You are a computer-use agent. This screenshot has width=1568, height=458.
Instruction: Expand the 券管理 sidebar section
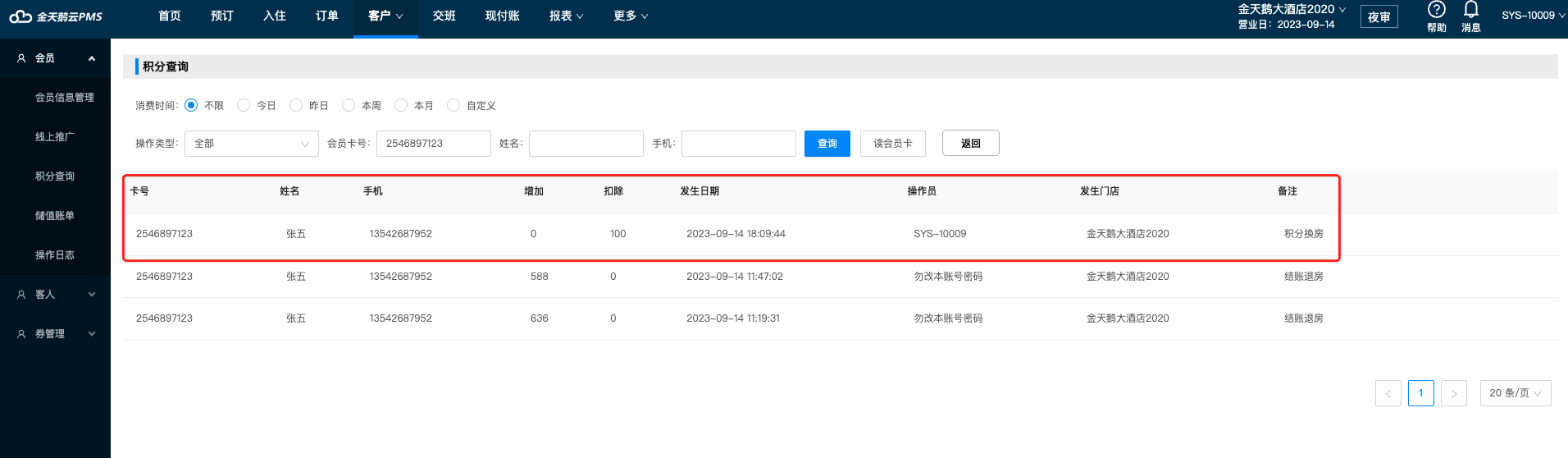point(92,334)
